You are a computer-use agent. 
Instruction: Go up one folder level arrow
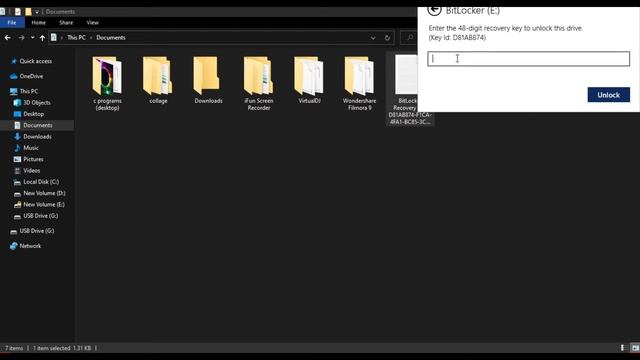coord(42,38)
